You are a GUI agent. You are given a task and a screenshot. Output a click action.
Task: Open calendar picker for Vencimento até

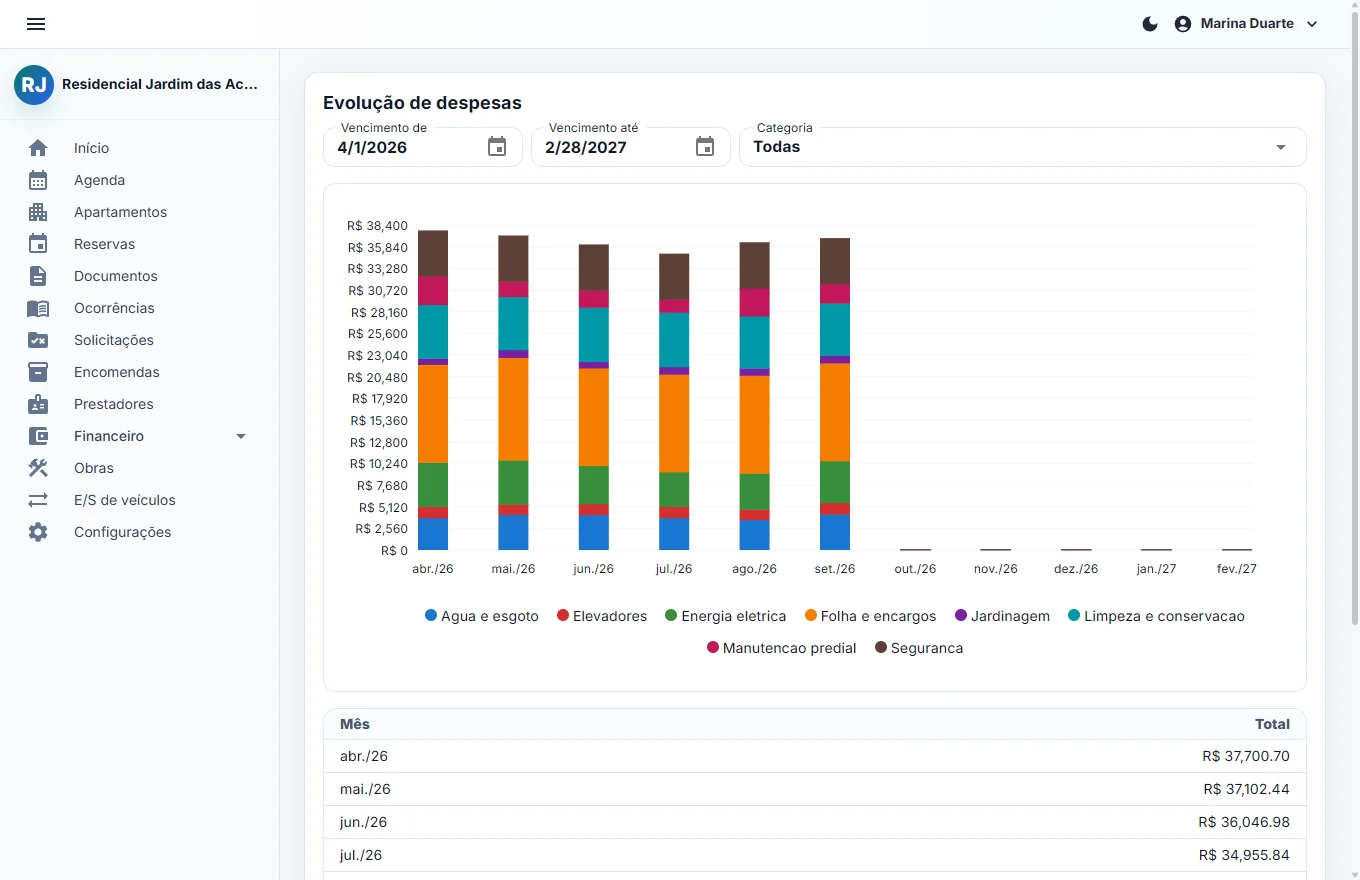[x=705, y=147]
